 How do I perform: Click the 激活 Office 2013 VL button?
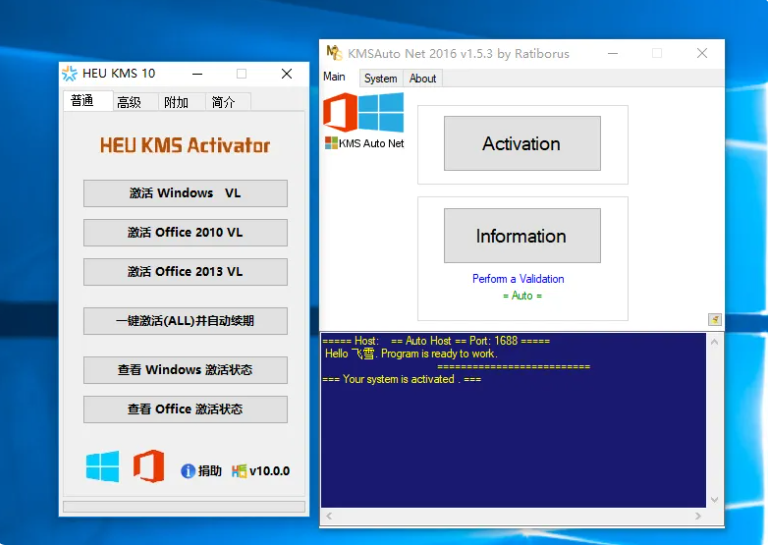185,272
